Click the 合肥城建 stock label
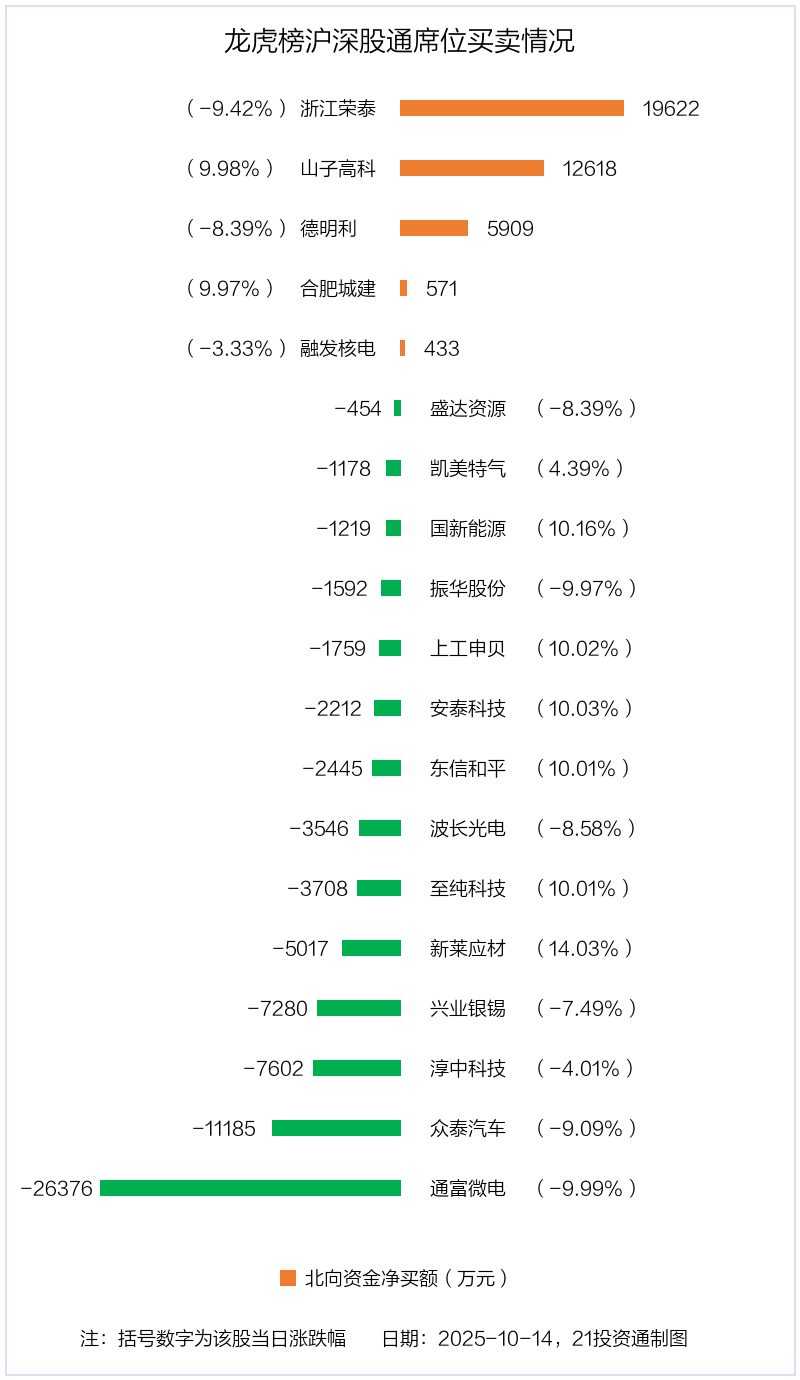Screen dimensions: 800x1380 pos(338,288)
